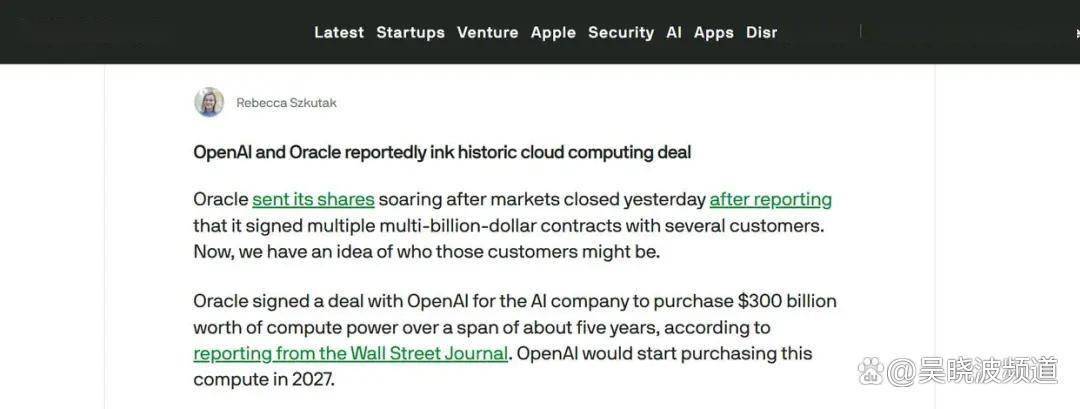Click the truncated Disr nav item

click(x=761, y=32)
